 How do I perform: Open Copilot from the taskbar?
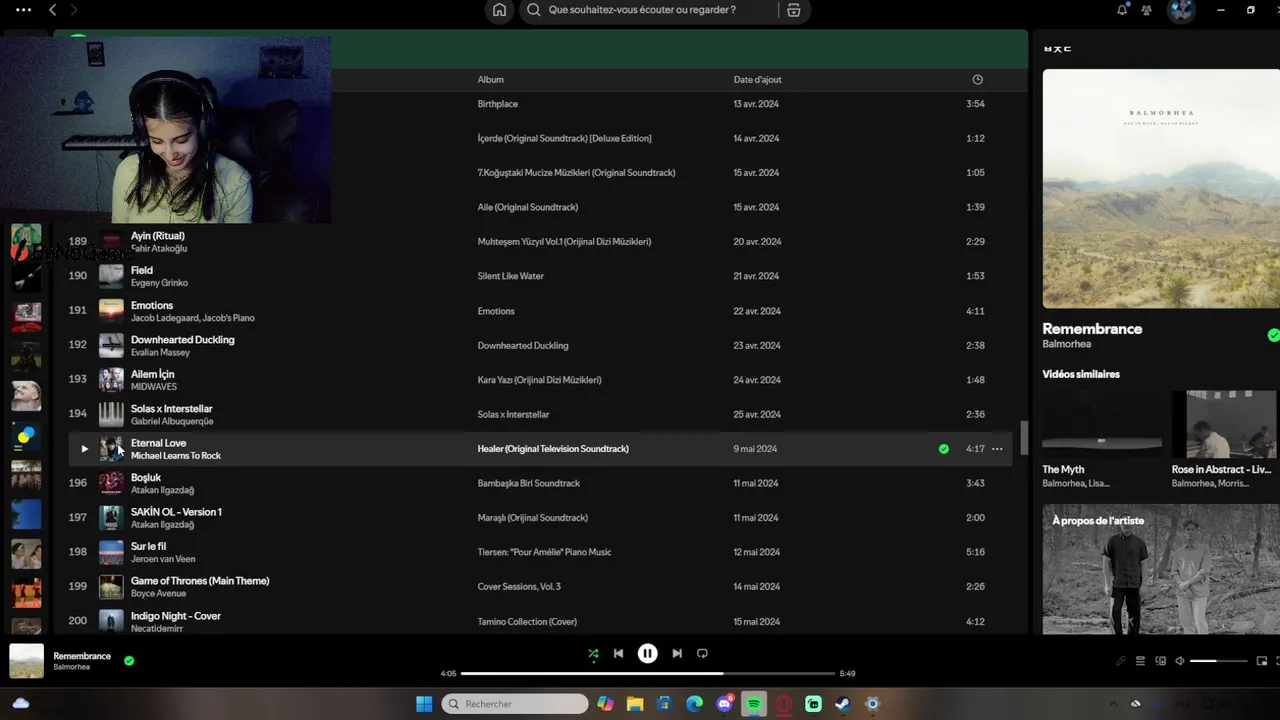[605, 704]
